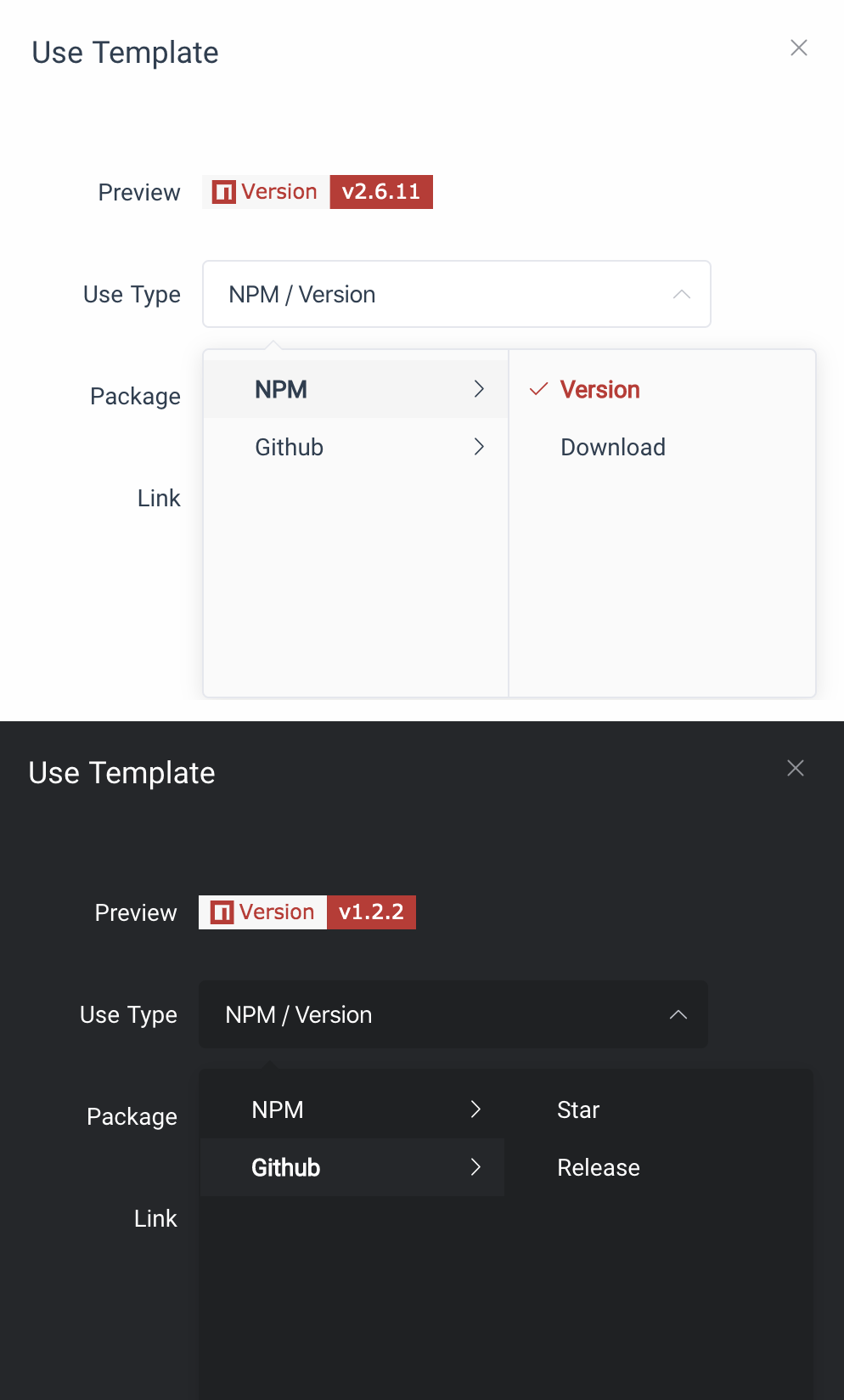Expand the NPM chevron in dark menu

pos(475,1109)
